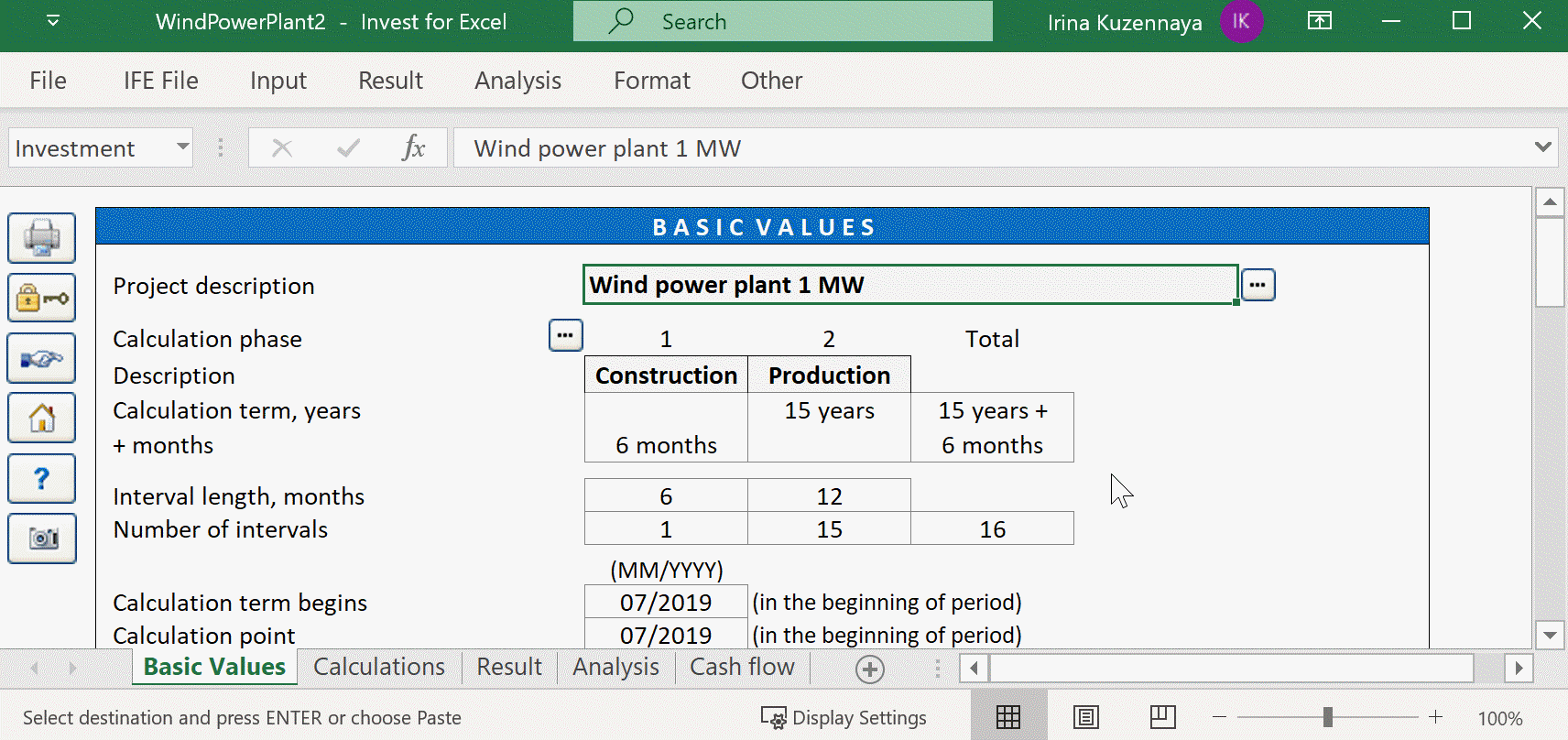Select total intervals cell showing 16
This screenshot has width=1568, height=740.
(x=992, y=528)
